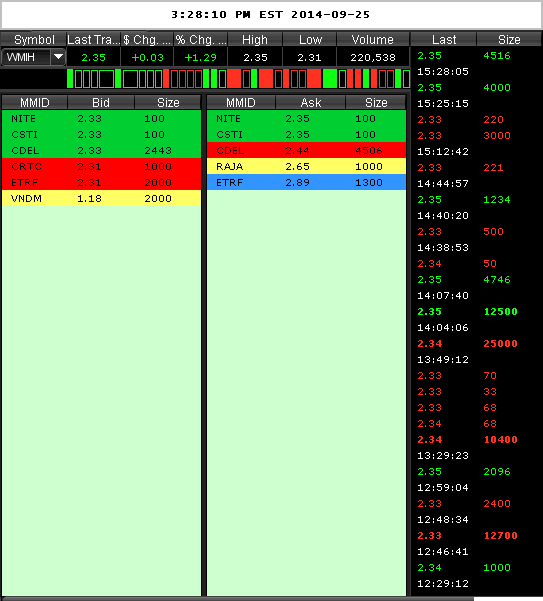The height and width of the screenshot is (601, 543).
Task: Select the CSTI bid row at 2.33
Action: pos(102,135)
